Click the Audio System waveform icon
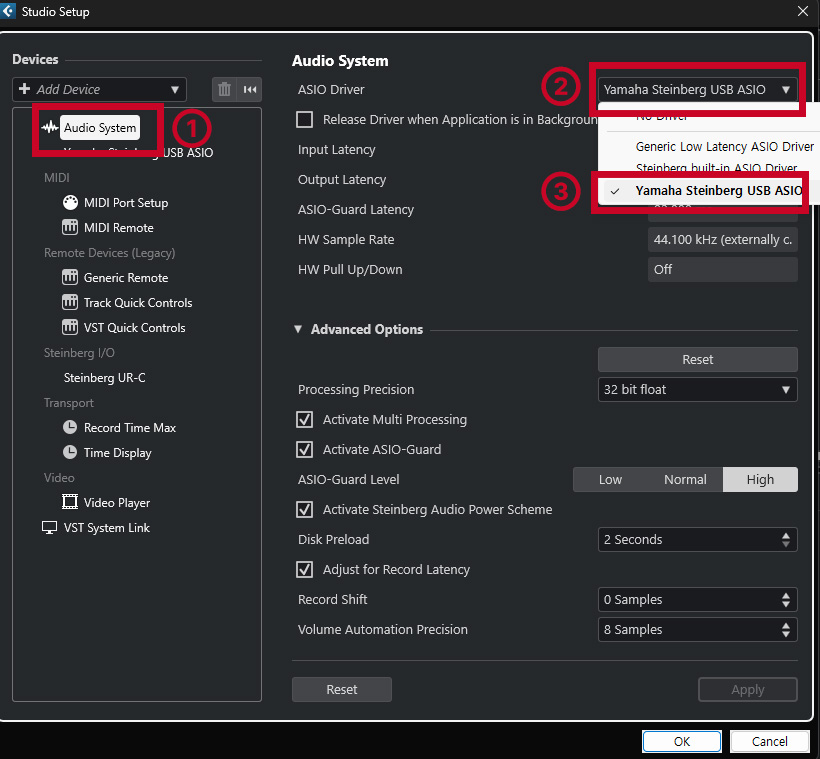 tap(50, 128)
